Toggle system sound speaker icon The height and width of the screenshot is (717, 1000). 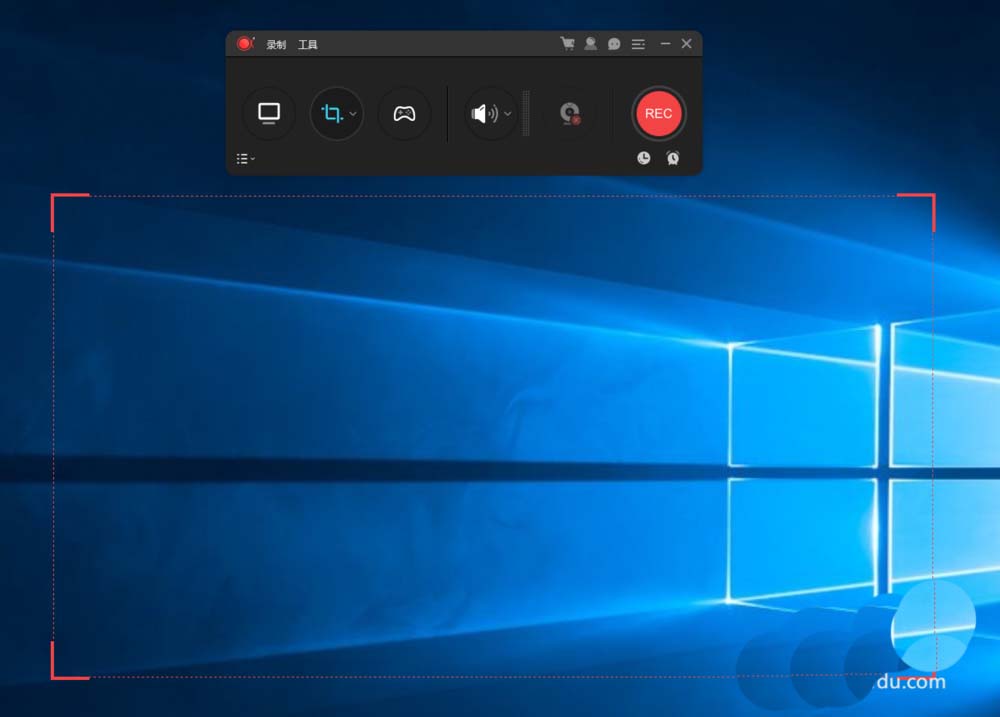pyautogui.click(x=484, y=114)
